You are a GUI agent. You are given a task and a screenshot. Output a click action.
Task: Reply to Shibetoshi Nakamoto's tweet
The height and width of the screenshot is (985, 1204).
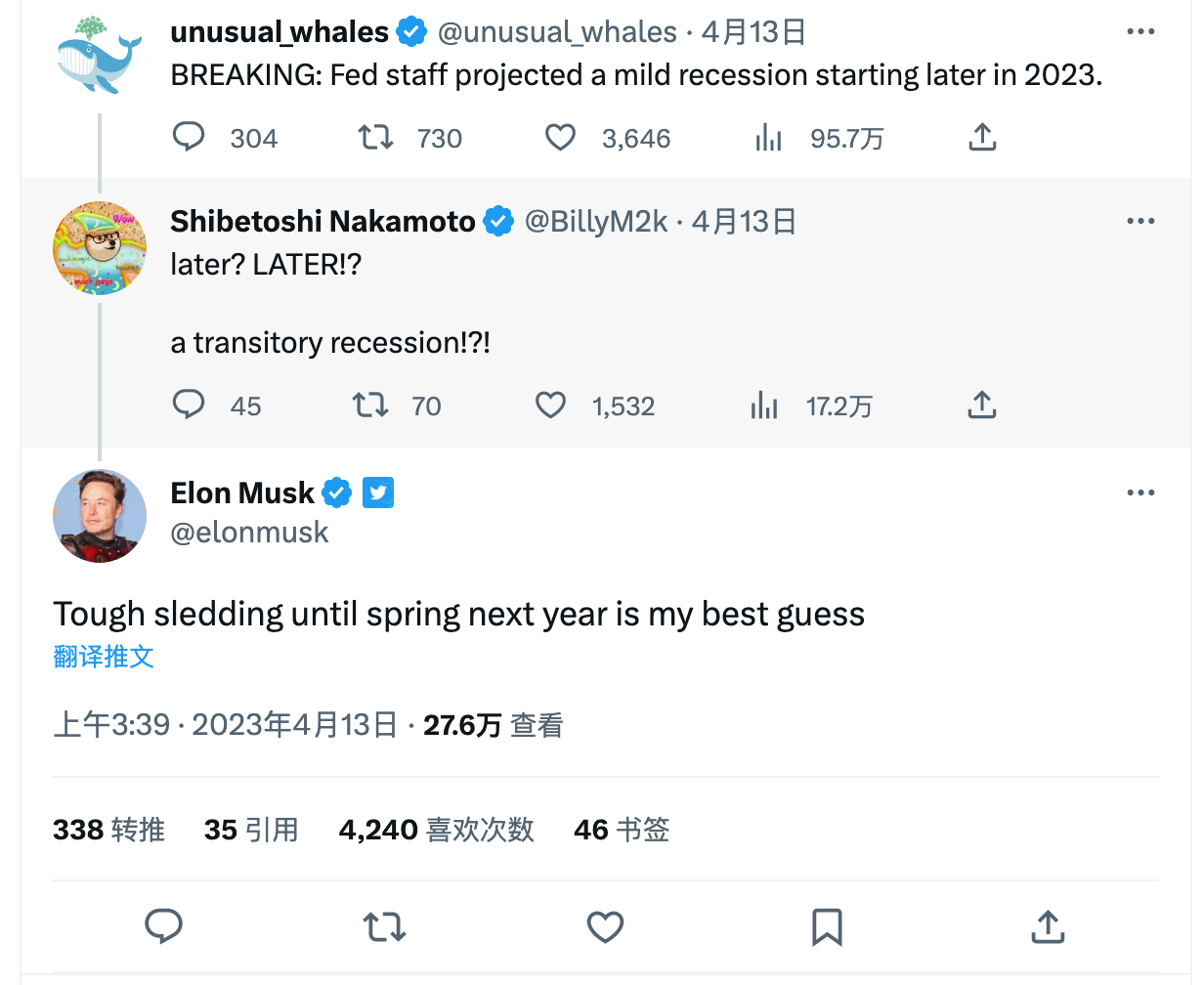(189, 405)
